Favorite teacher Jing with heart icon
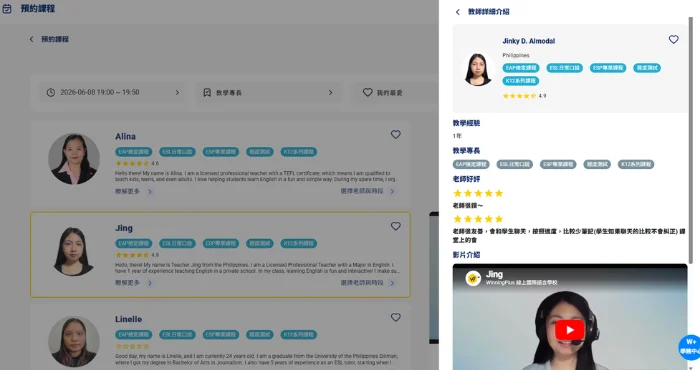Image resolution: width=700 pixels, height=370 pixels. [x=396, y=226]
